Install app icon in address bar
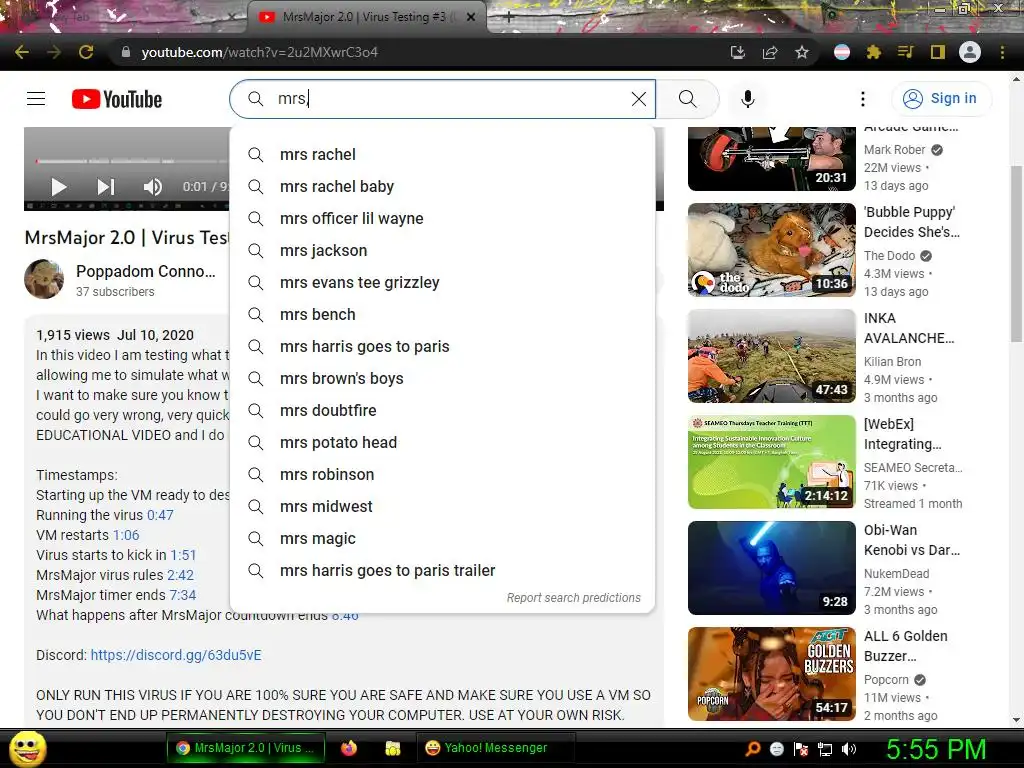Screen dimensions: 1024x768 pyautogui.click(x=737, y=52)
